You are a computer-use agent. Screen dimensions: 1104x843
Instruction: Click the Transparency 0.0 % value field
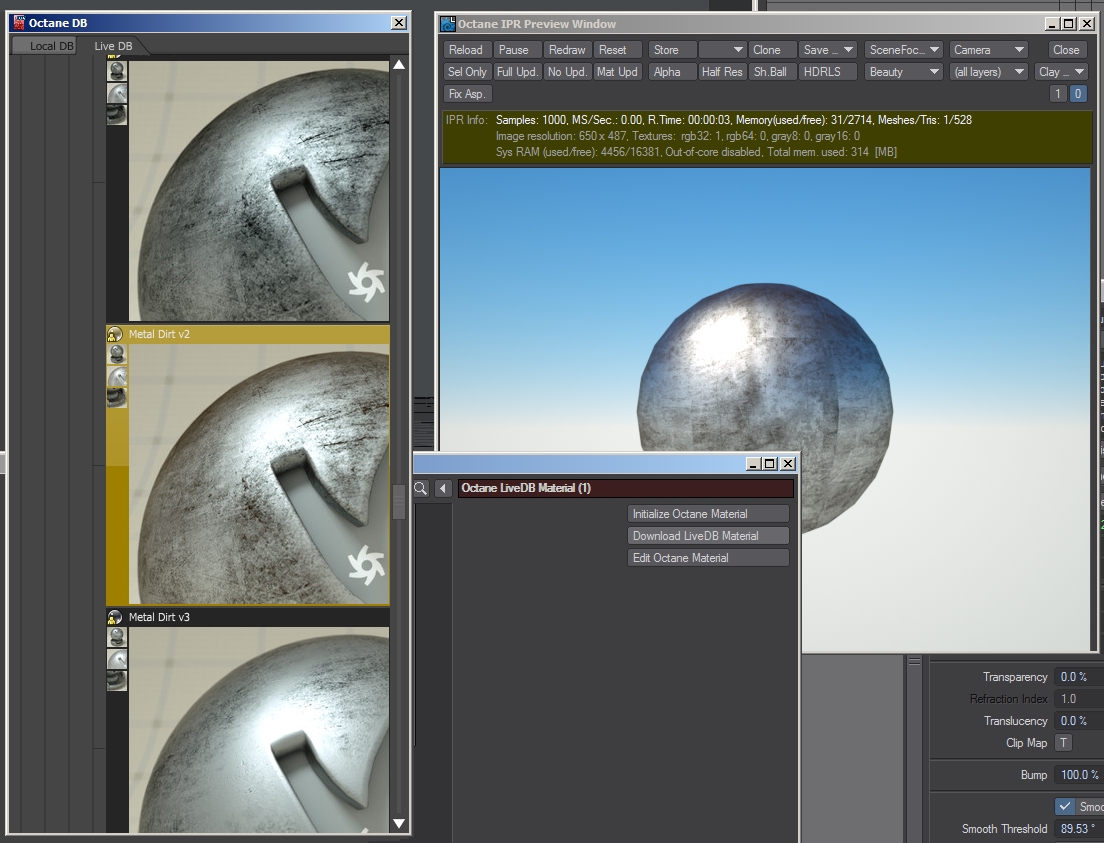pos(1079,677)
